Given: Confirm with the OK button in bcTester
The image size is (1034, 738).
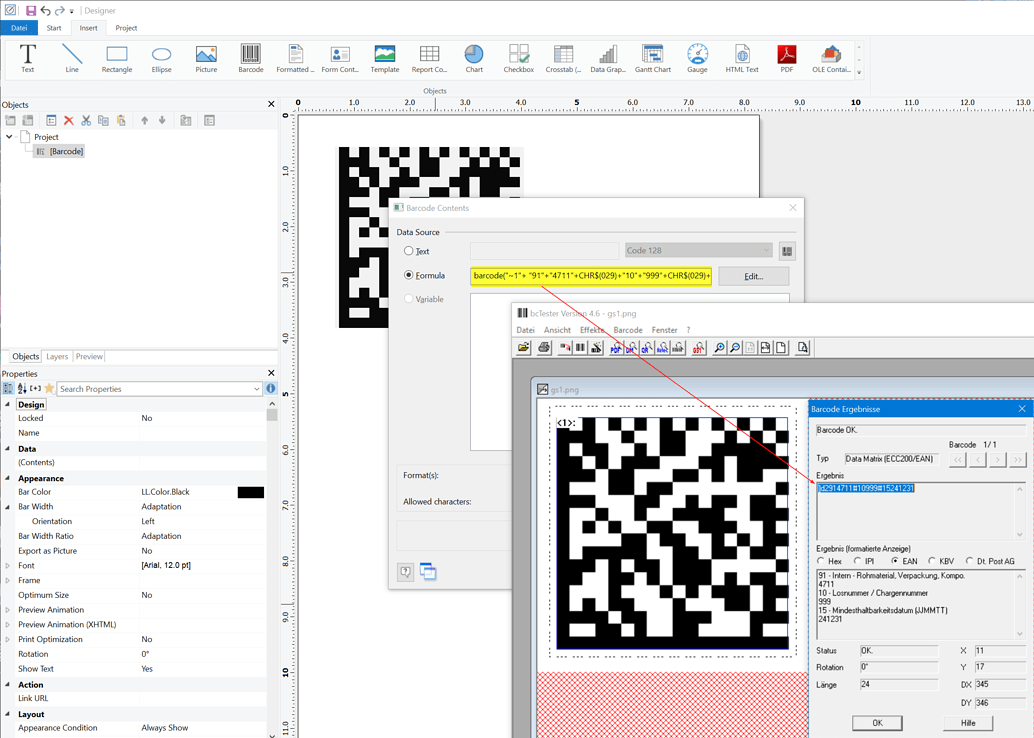Looking at the screenshot, I should (x=877, y=722).
